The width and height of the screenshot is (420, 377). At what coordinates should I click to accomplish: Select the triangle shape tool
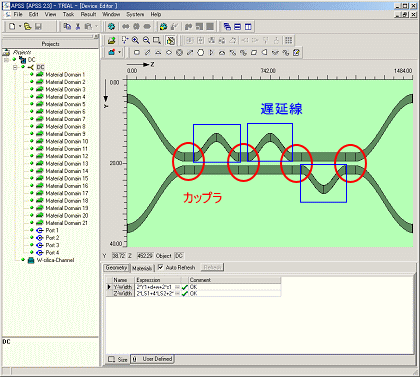pyautogui.click(x=211, y=53)
